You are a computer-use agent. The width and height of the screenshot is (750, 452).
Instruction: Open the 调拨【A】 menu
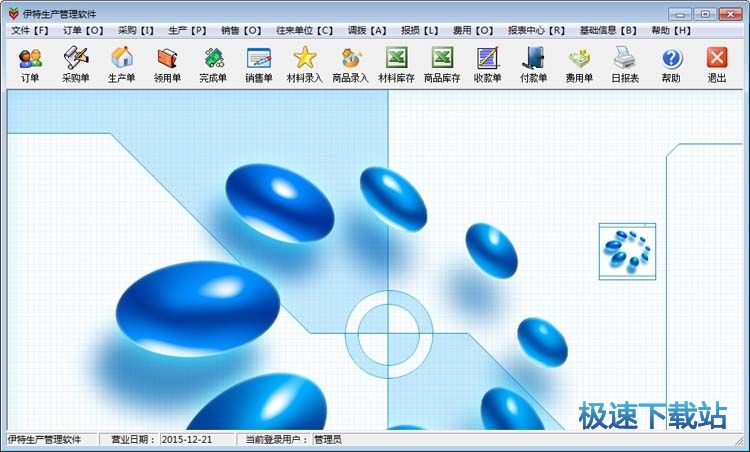pos(367,31)
